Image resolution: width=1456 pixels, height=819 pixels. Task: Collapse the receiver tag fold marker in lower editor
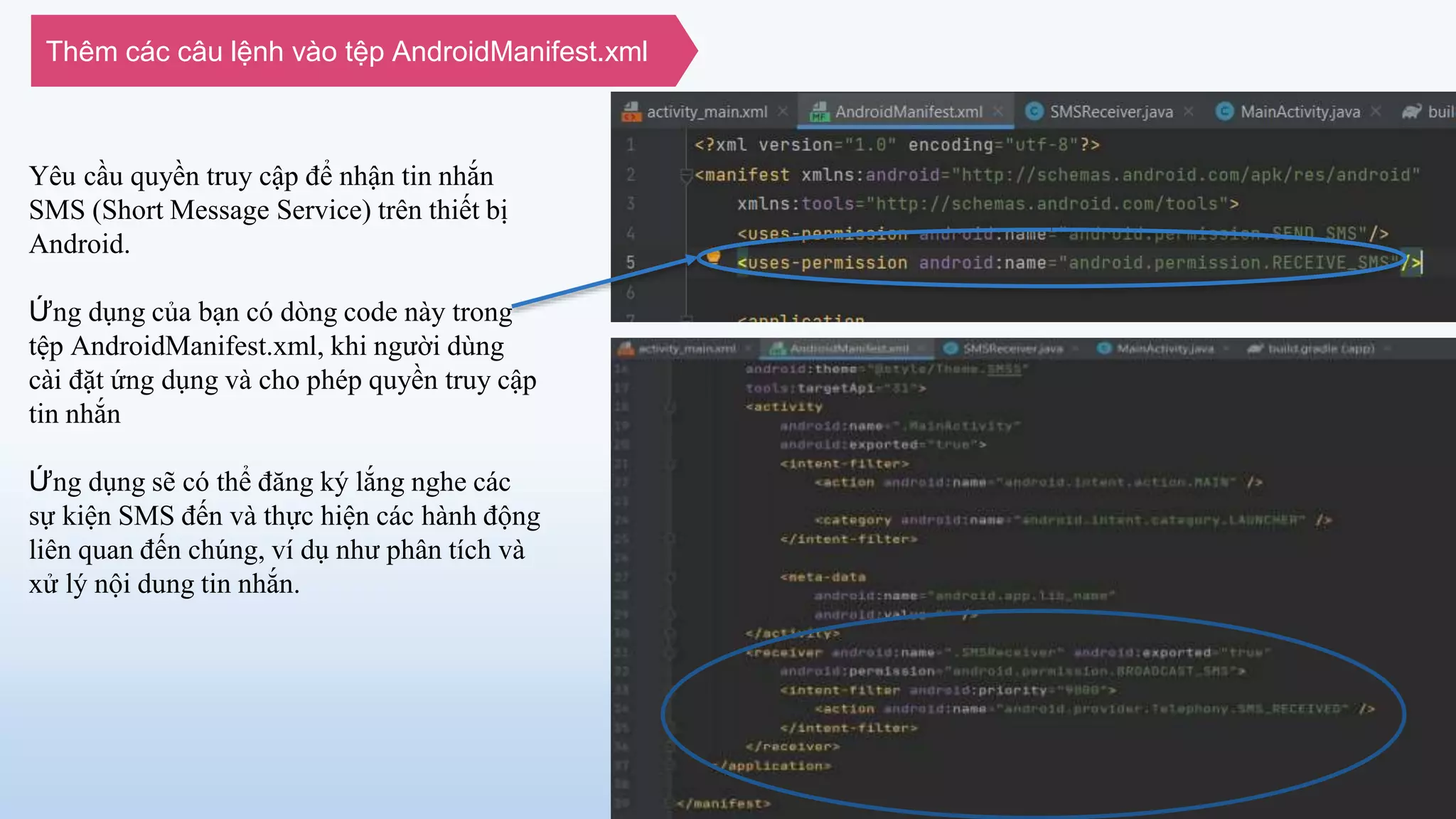[x=670, y=653]
